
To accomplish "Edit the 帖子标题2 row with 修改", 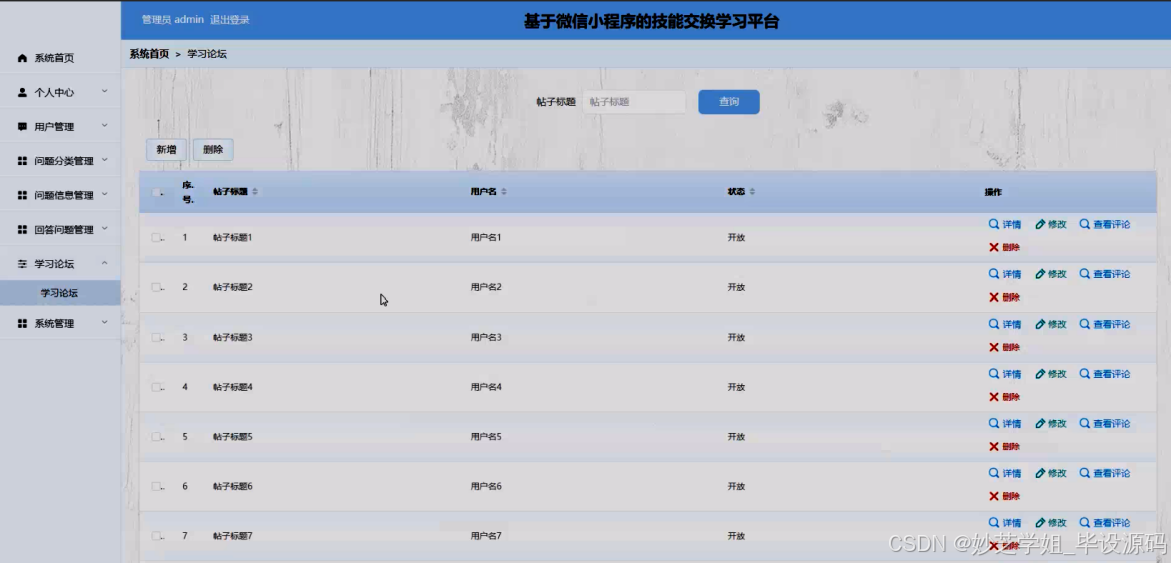I will (x=1051, y=274).
